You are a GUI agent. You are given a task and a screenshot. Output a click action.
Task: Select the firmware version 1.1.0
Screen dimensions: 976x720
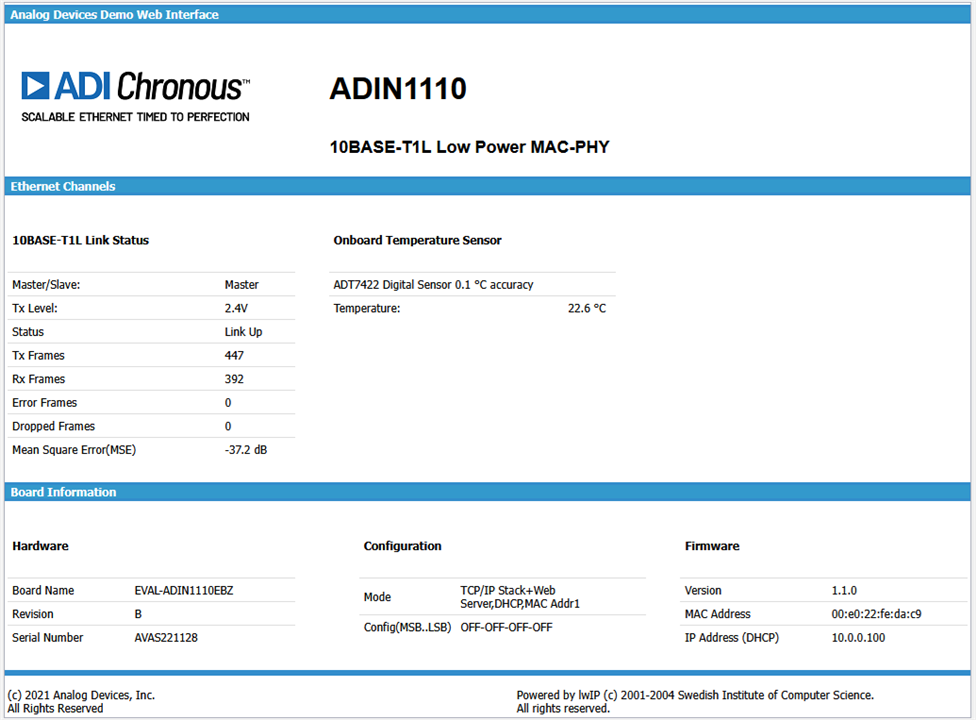point(844,591)
